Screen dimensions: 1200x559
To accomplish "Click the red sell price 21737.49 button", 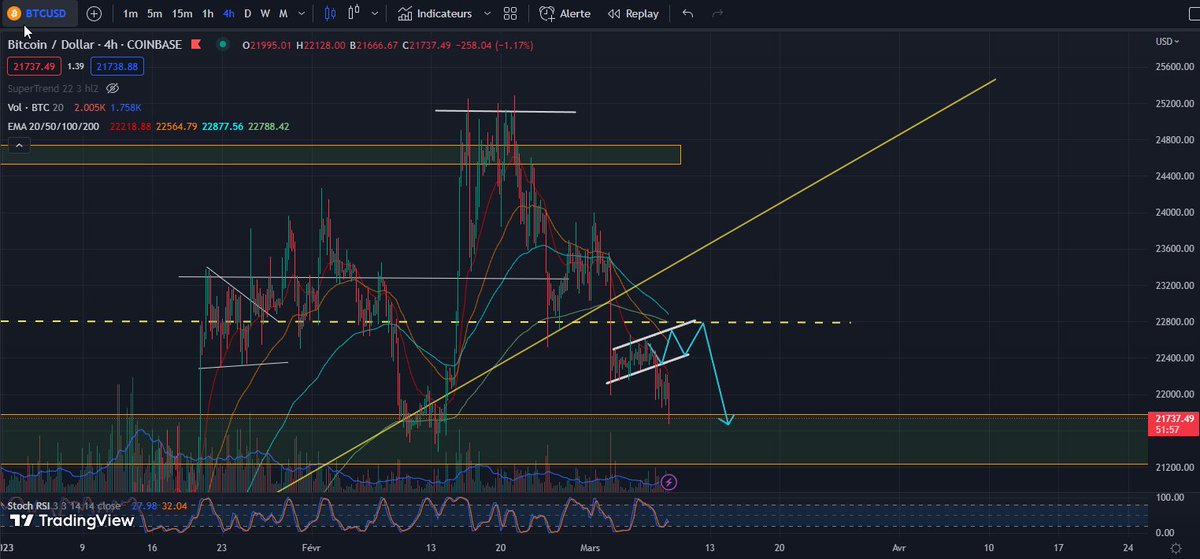I will point(33,65).
